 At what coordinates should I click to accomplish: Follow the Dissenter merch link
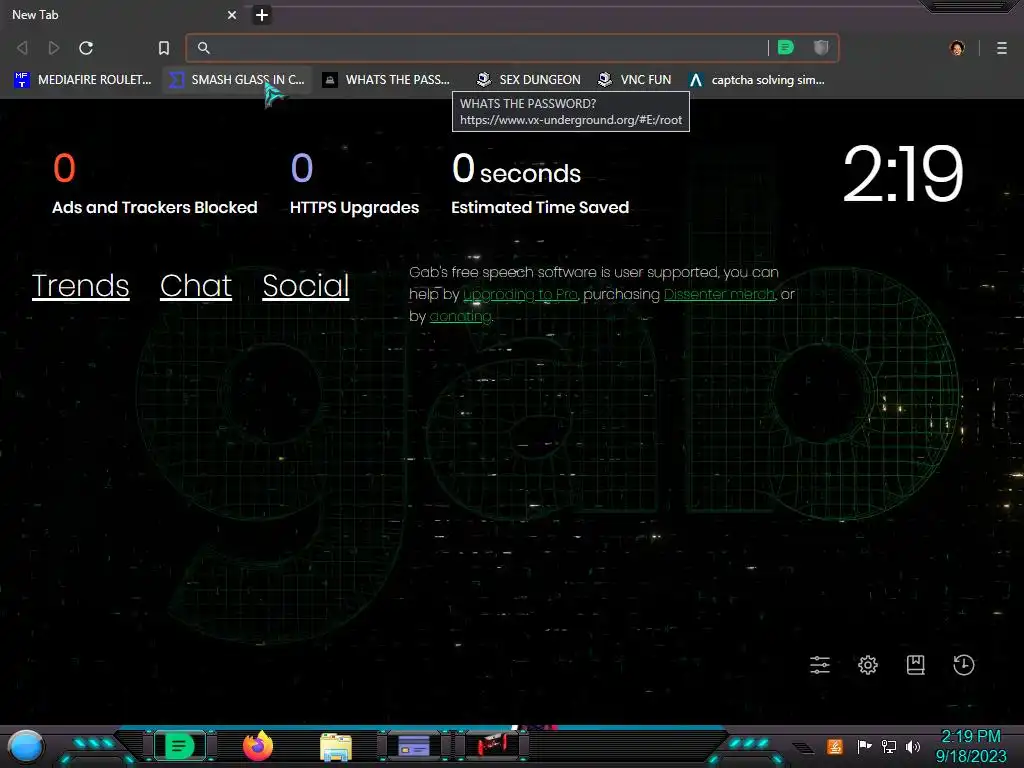(719, 295)
